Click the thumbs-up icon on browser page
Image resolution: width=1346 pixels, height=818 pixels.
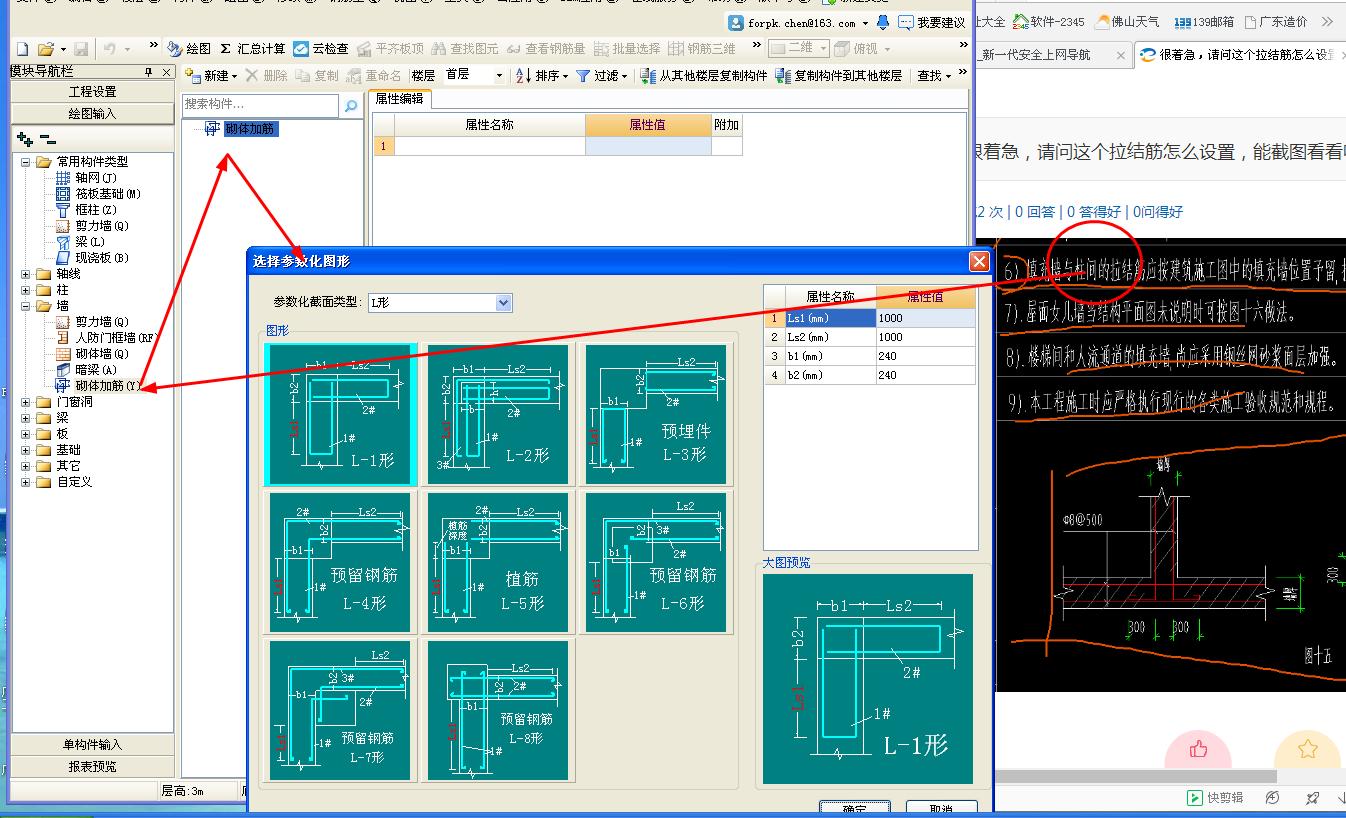(1198, 748)
